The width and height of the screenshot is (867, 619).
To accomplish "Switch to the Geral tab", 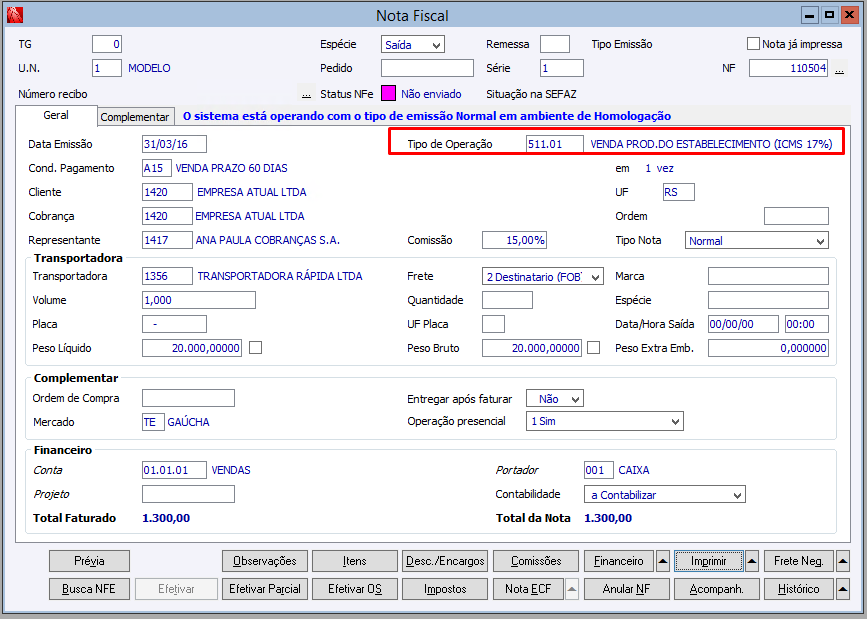I will [x=56, y=115].
